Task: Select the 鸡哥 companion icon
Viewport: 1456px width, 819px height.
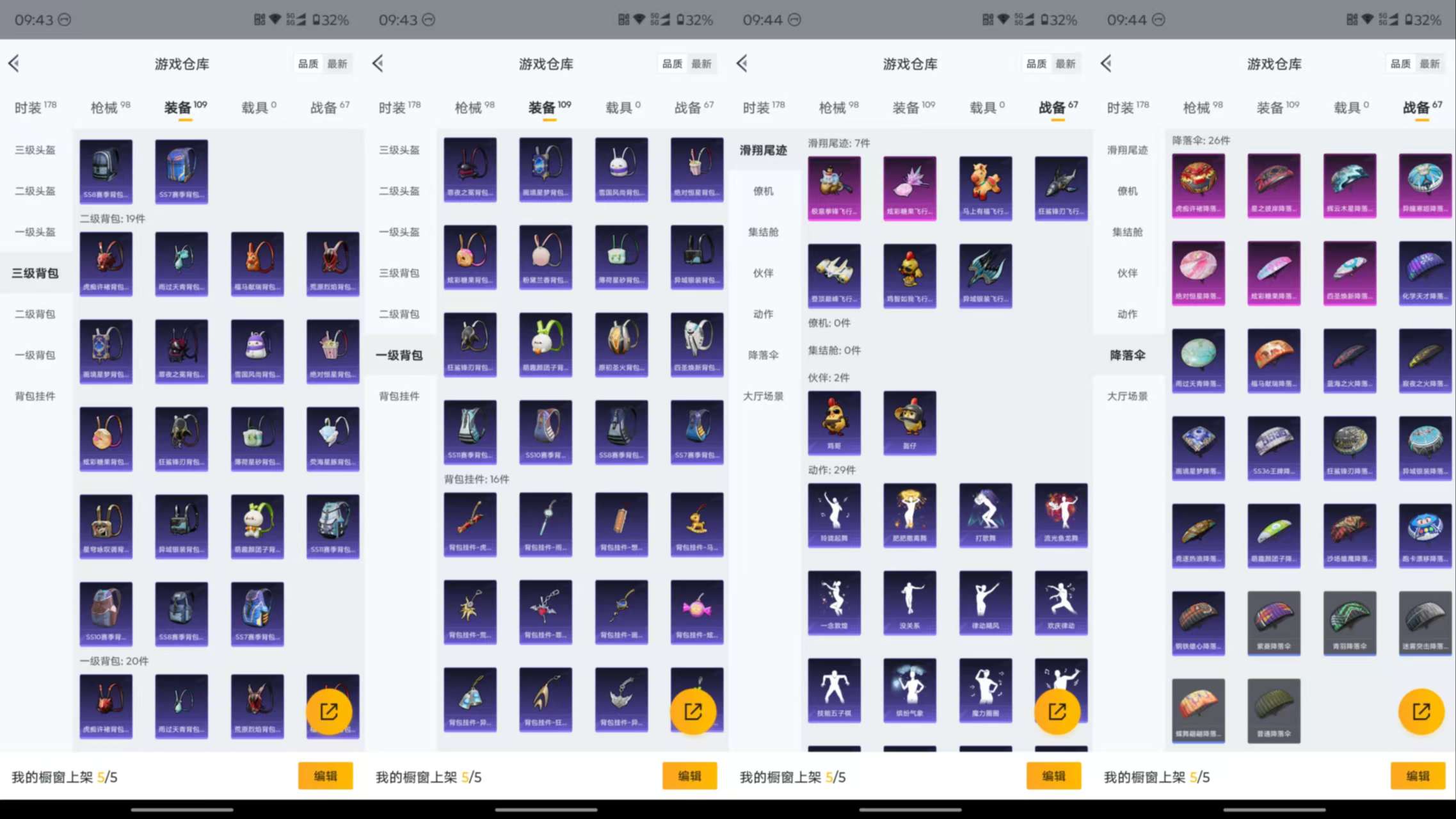Action: (x=834, y=423)
